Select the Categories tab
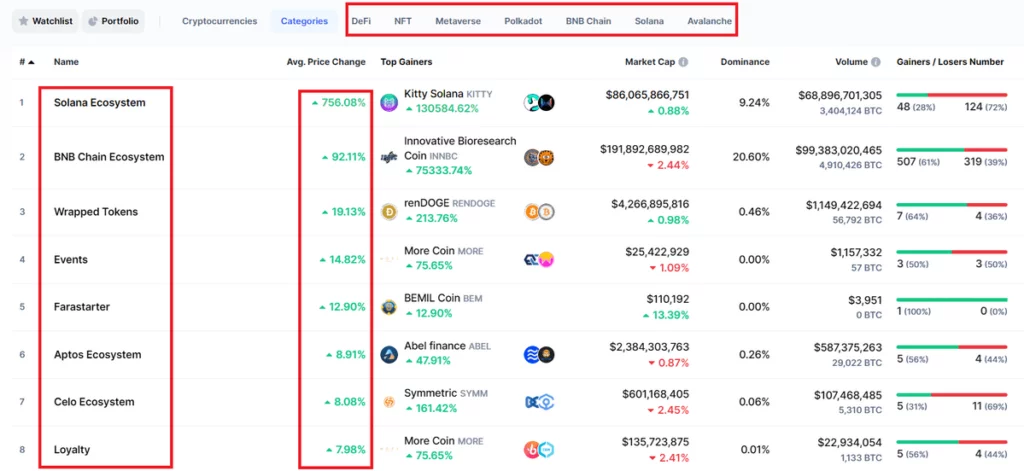Image resolution: width=1024 pixels, height=471 pixels. click(x=303, y=21)
